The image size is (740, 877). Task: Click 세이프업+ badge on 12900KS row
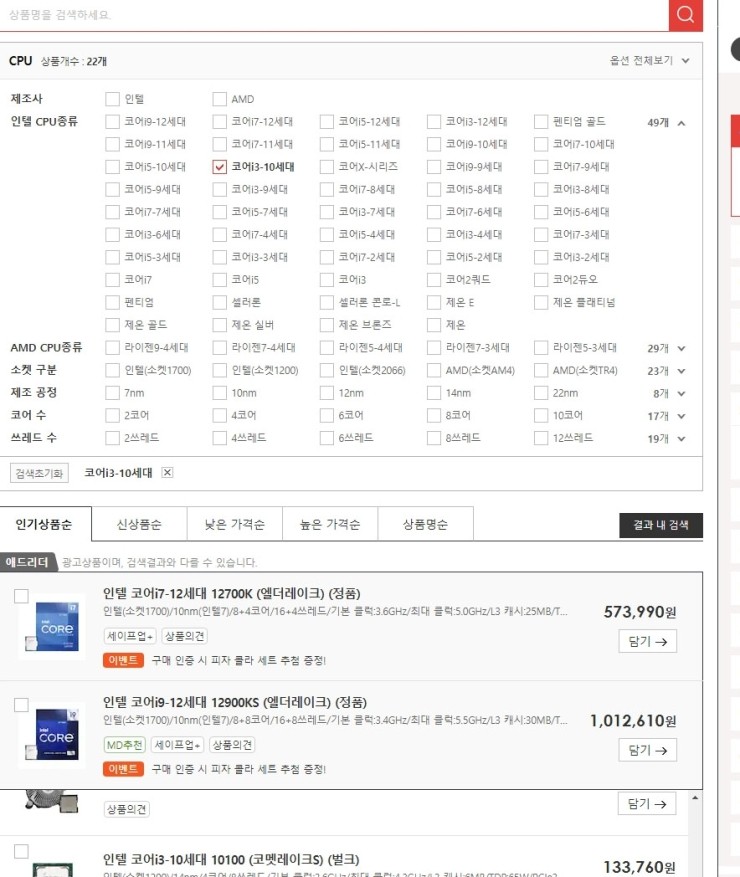[177, 745]
